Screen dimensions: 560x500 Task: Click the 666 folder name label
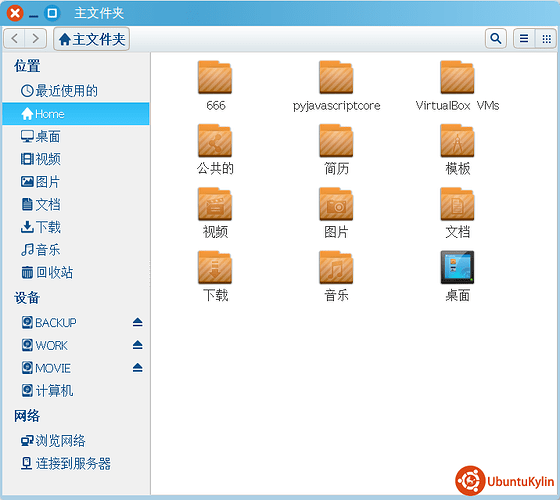click(x=216, y=106)
